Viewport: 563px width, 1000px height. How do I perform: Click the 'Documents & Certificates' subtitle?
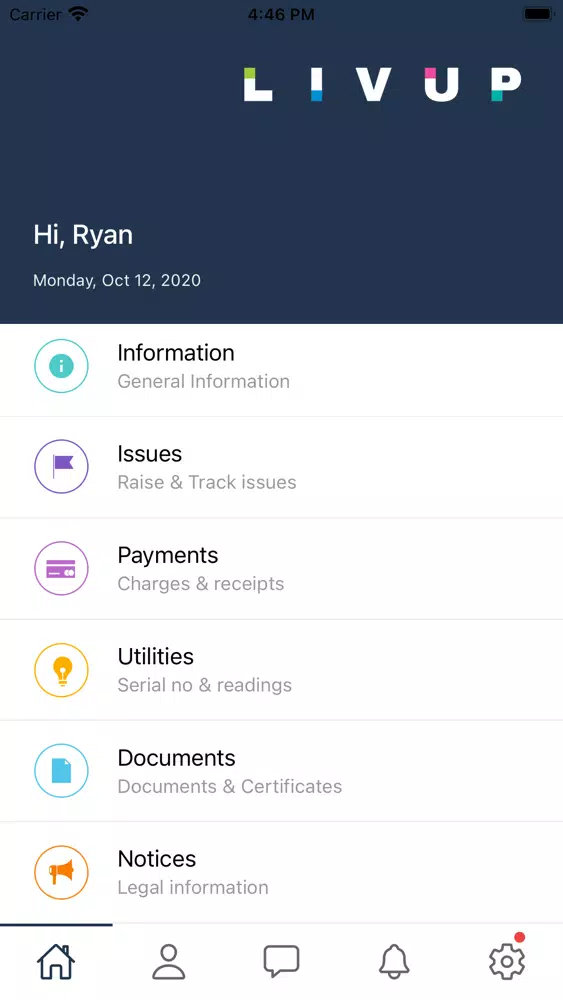[230, 786]
